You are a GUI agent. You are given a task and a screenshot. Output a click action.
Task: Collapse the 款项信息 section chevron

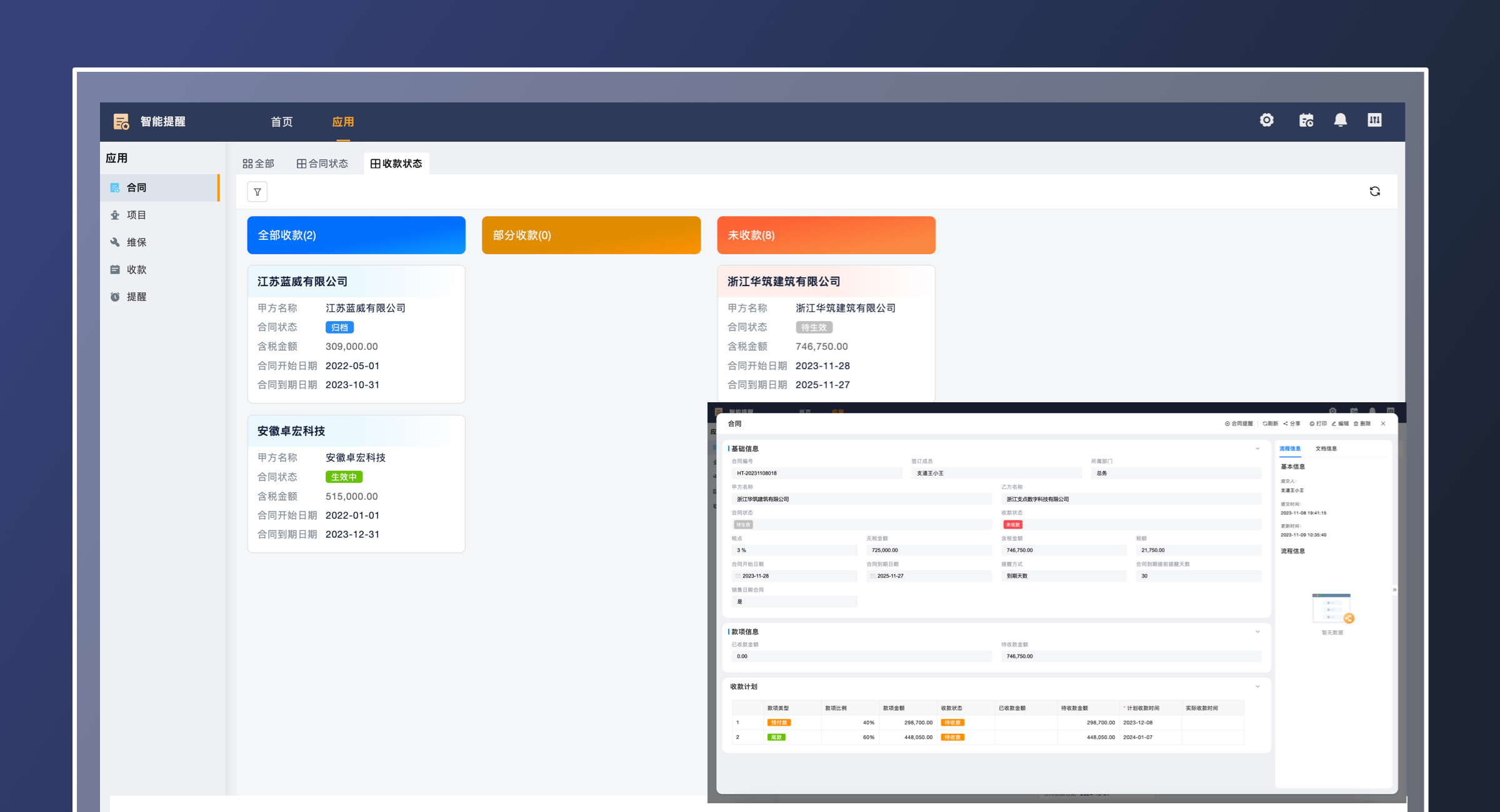[1257, 631]
